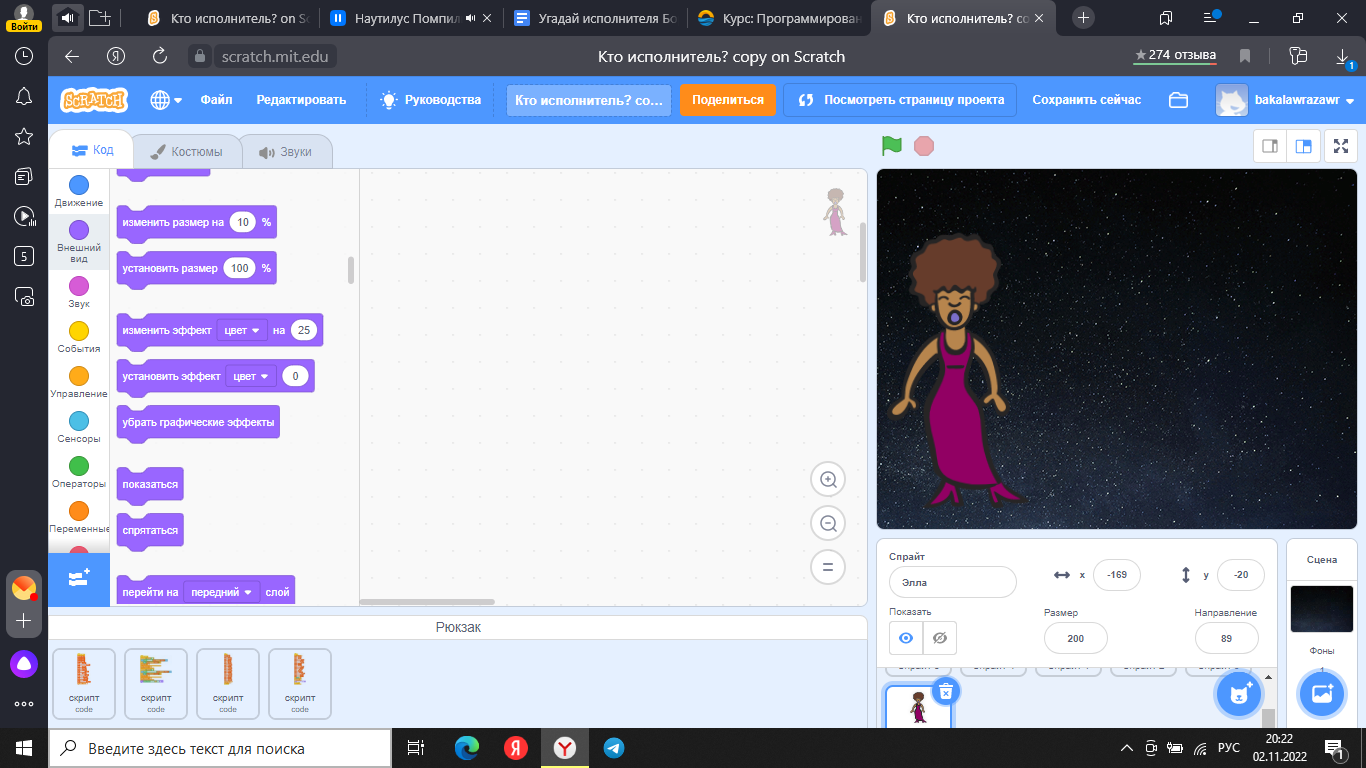Screen dimensions: 1366x768
Task: Select the Сенсоры block category
Action: pos(79,427)
